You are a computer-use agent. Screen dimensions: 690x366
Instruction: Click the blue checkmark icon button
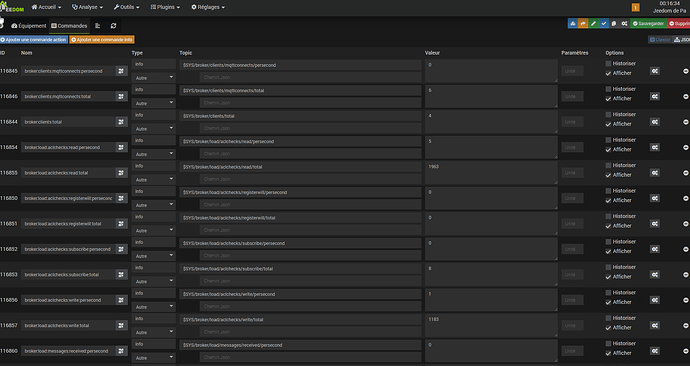pyautogui.click(x=603, y=24)
